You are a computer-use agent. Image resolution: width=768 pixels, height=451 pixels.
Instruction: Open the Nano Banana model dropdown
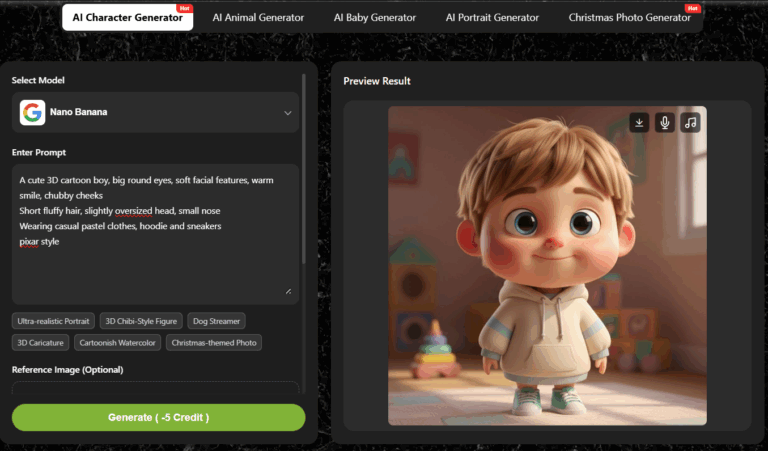click(x=155, y=112)
